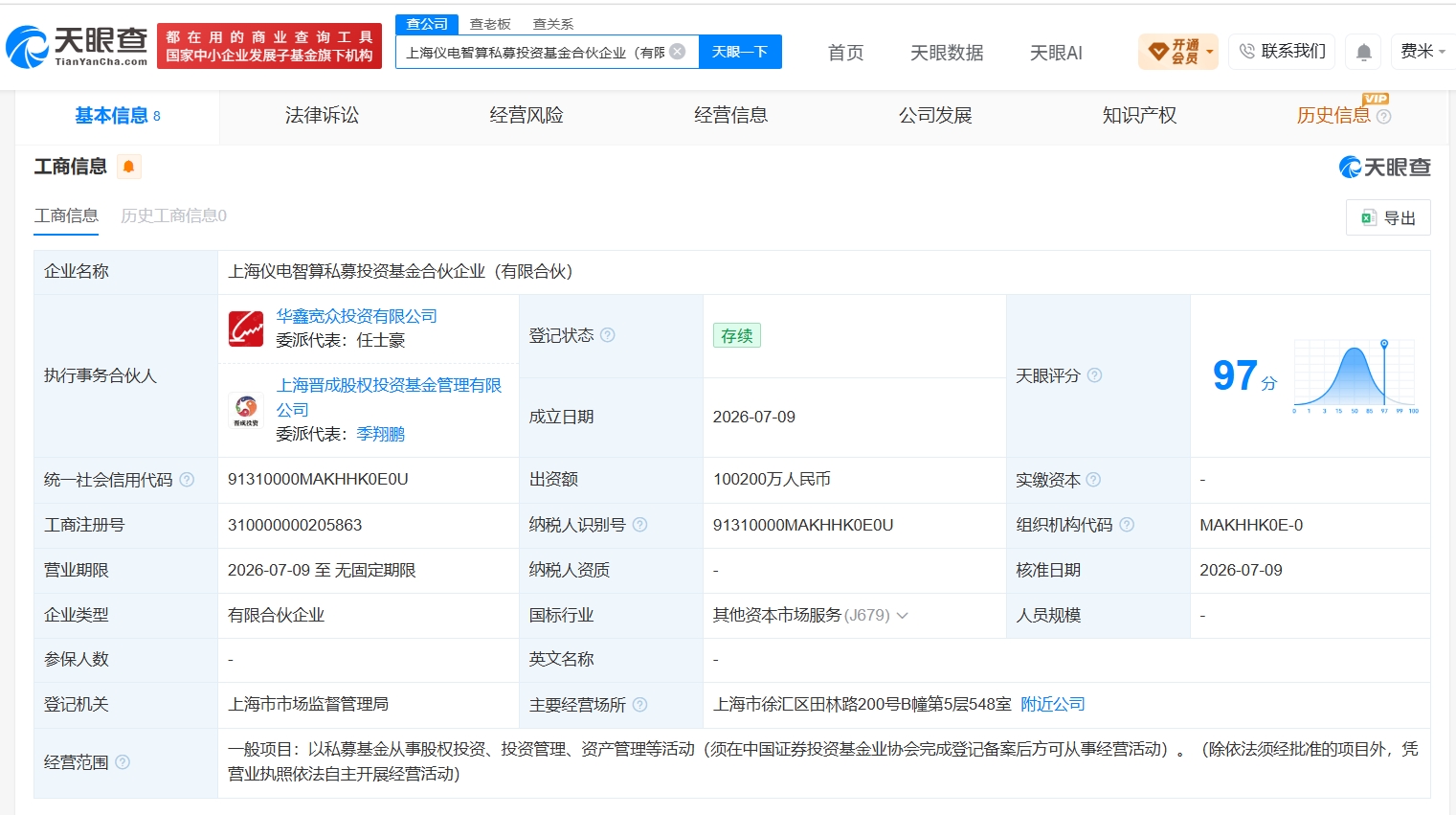Select representative name 任士豪

click(x=381, y=340)
